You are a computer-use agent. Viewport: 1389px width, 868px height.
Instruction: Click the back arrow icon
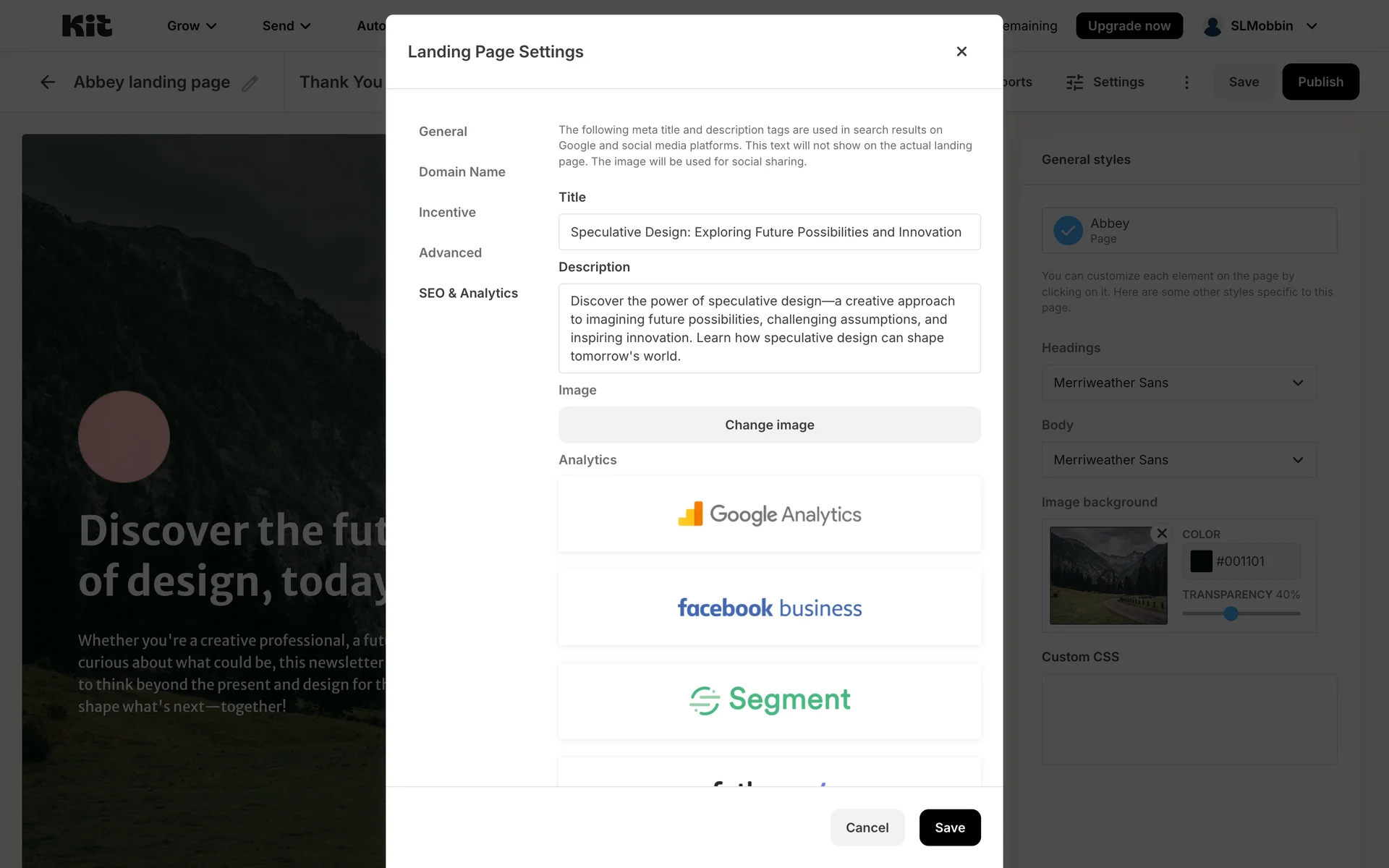[48, 82]
